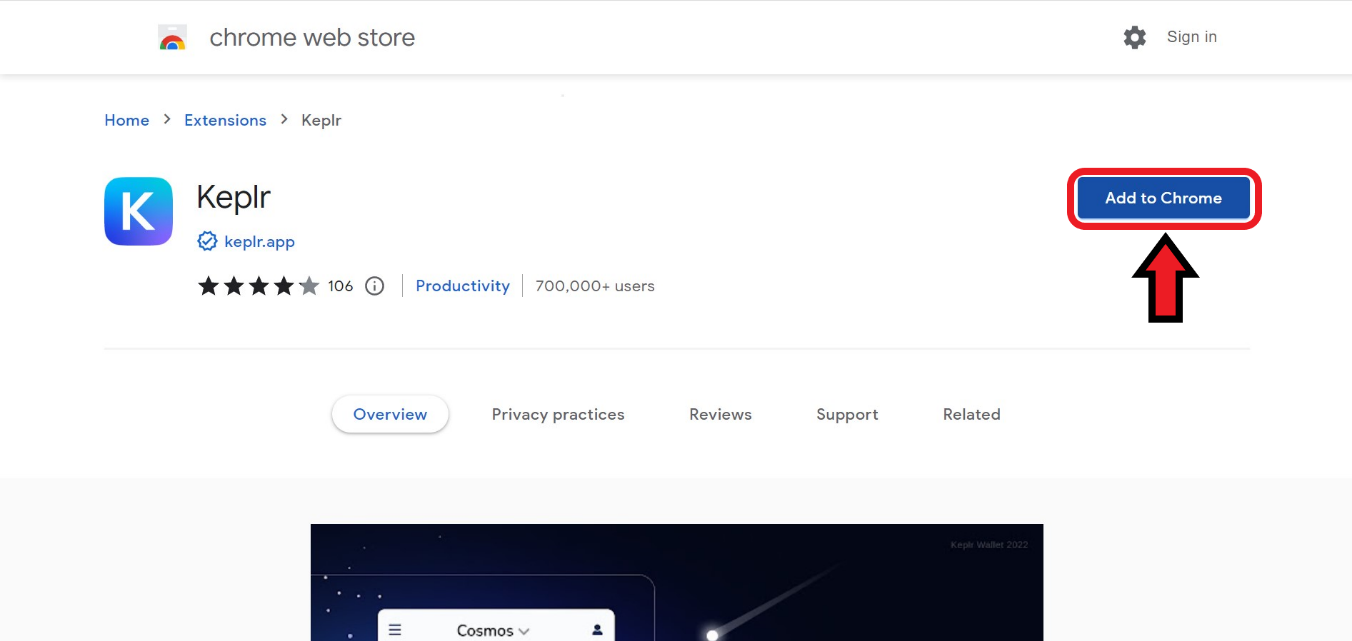Go to the Extensions breadcrumb link
This screenshot has width=1352, height=641.
point(225,120)
